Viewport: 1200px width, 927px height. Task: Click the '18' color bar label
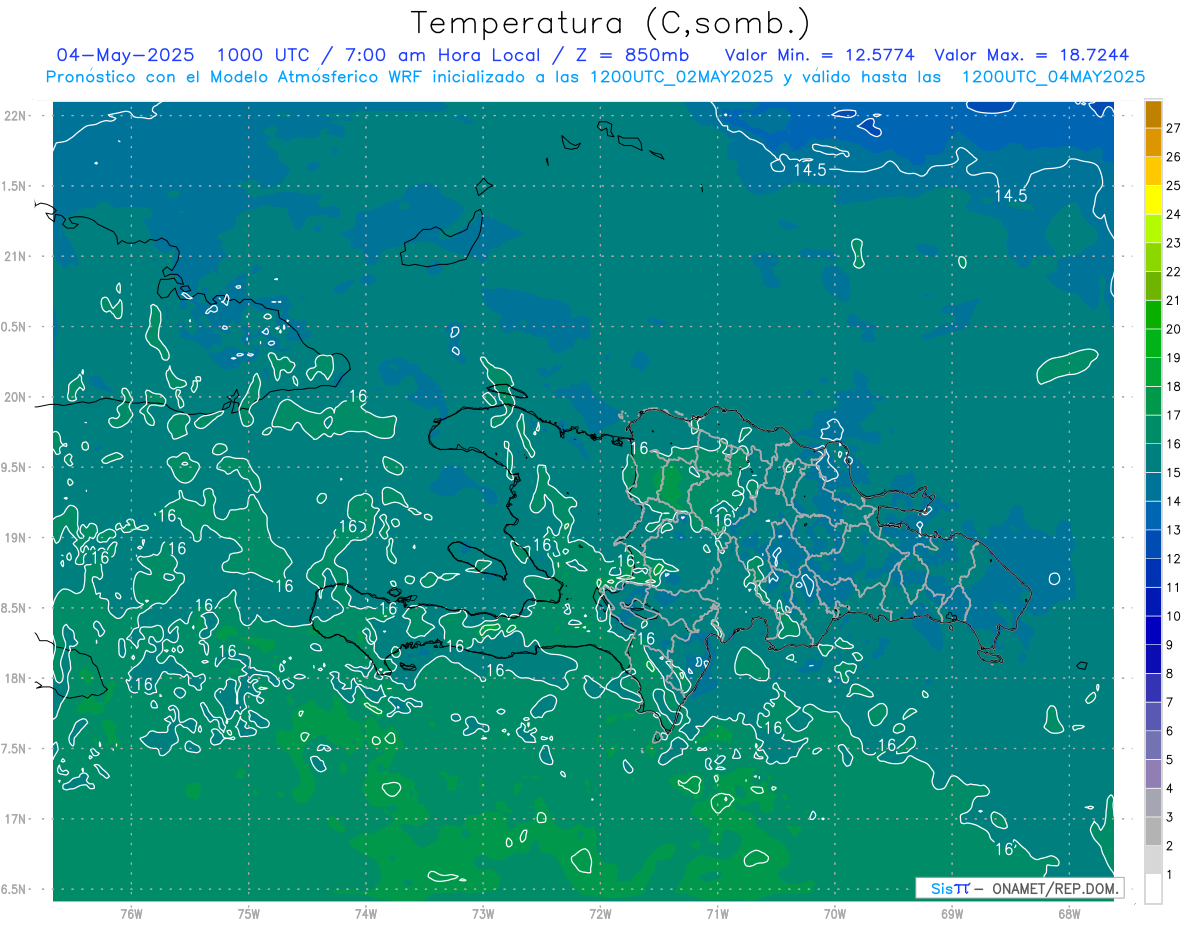coord(1174,387)
